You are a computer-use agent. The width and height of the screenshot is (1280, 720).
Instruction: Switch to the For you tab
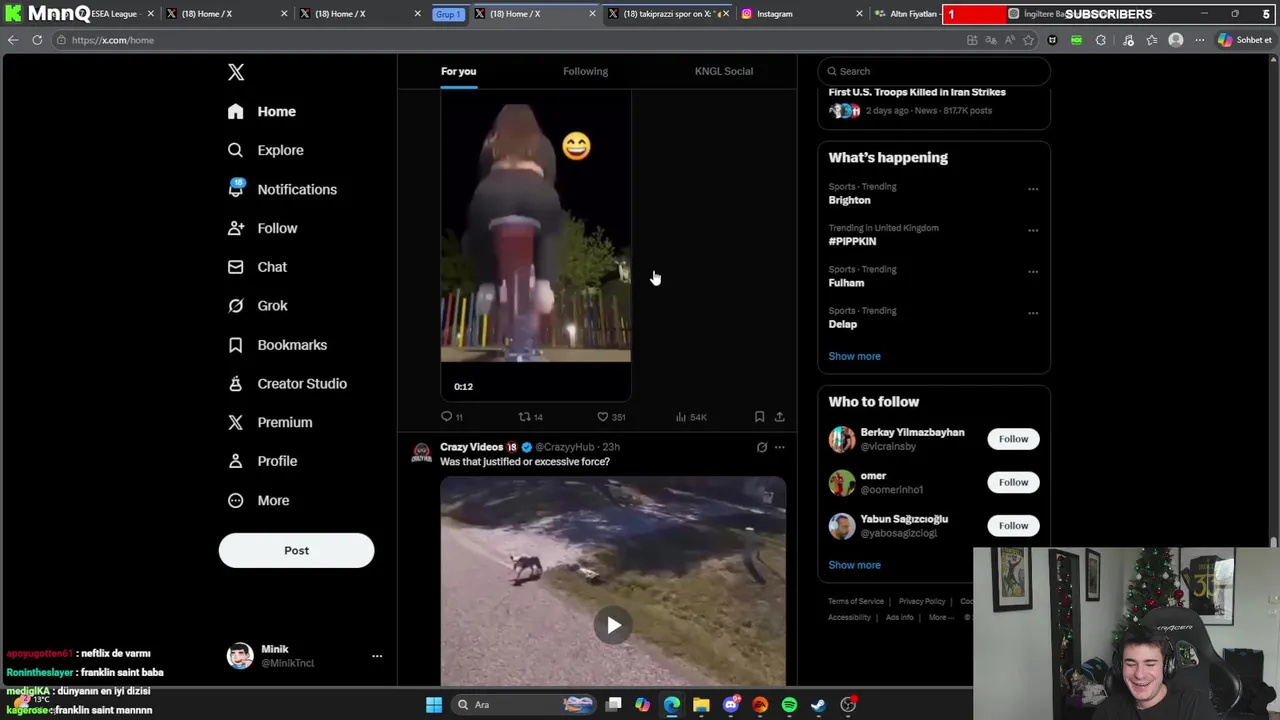coord(458,71)
